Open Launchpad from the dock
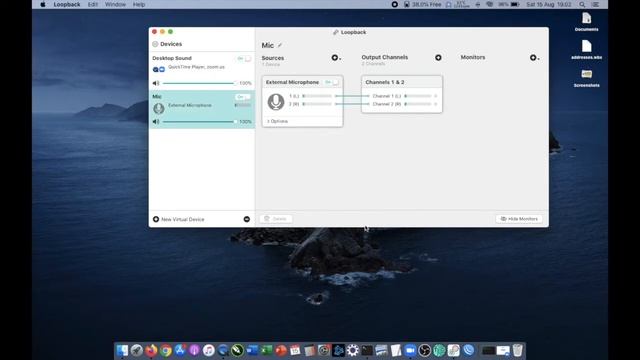This screenshot has height=360, width=640. [x=137, y=350]
